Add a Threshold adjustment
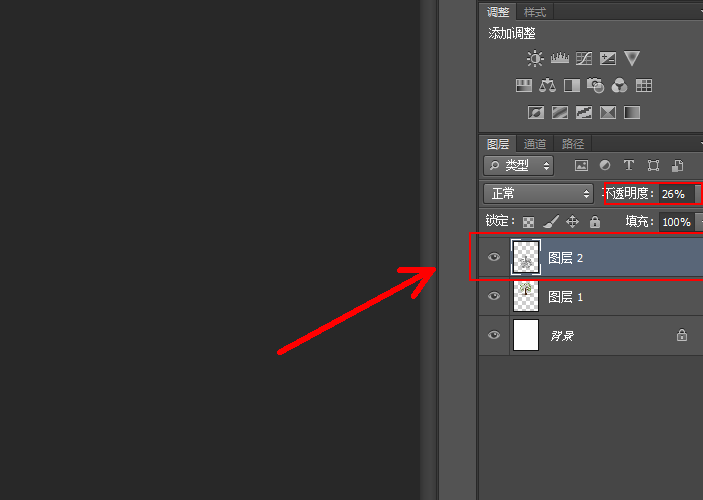The width and height of the screenshot is (703, 500). tap(584, 112)
